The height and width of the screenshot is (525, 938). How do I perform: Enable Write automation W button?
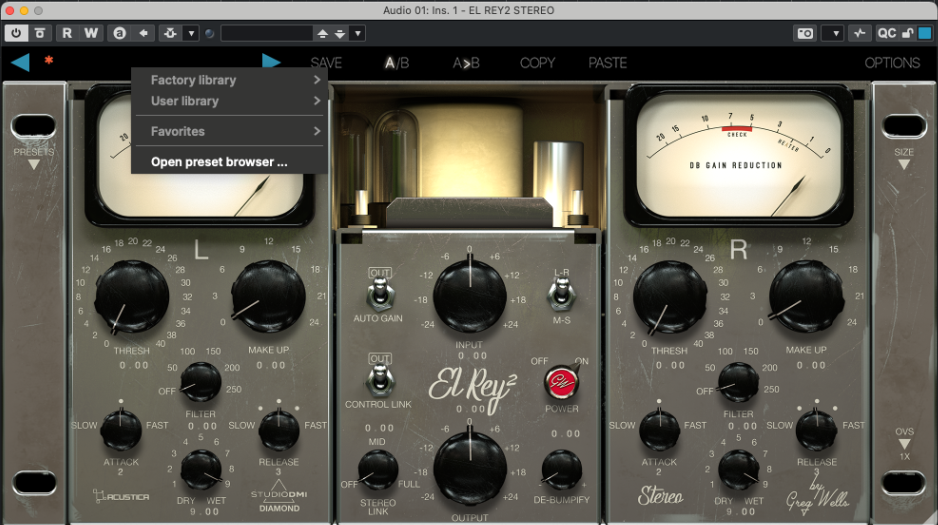point(91,33)
